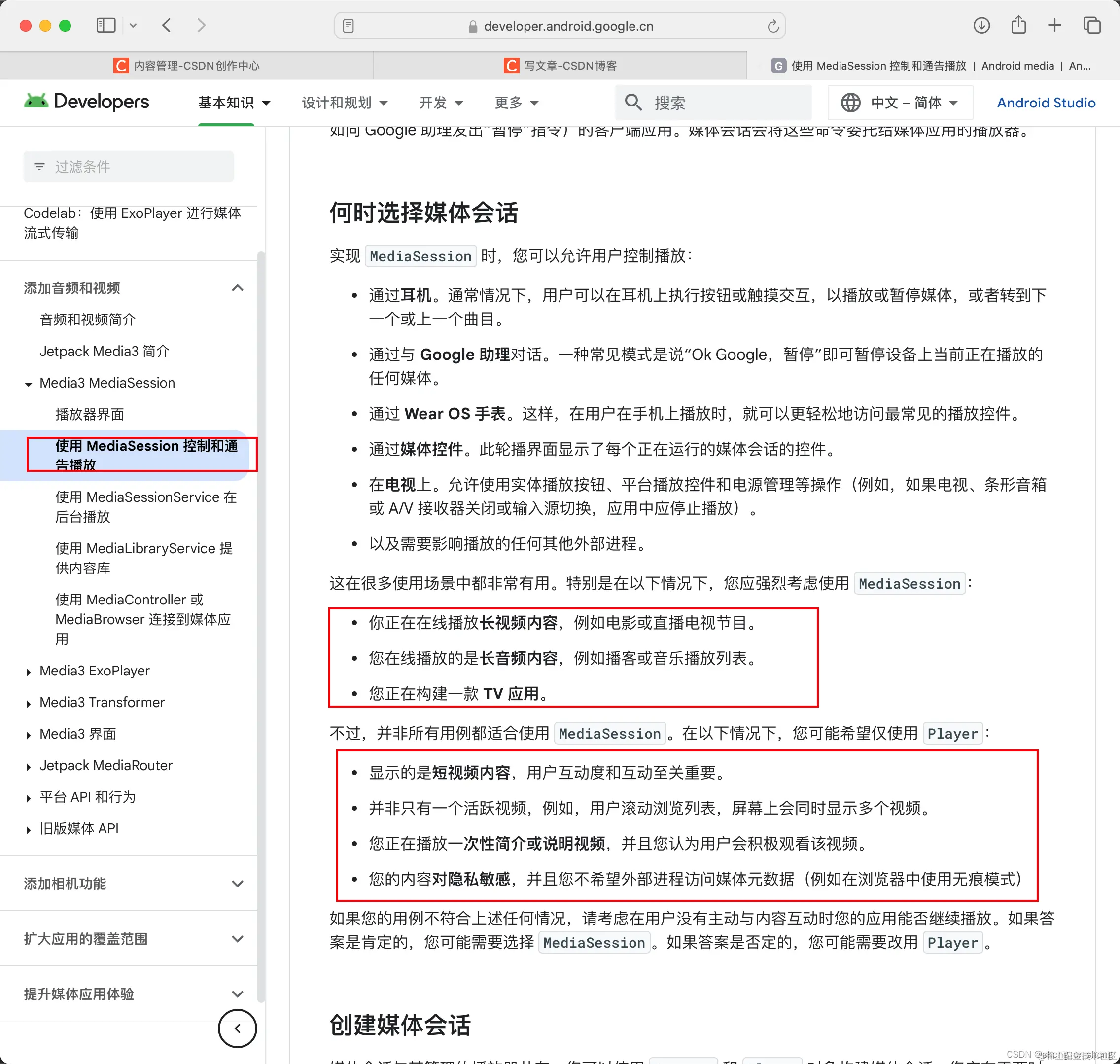Click the Android Developers logo

click(x=86, y=102)
